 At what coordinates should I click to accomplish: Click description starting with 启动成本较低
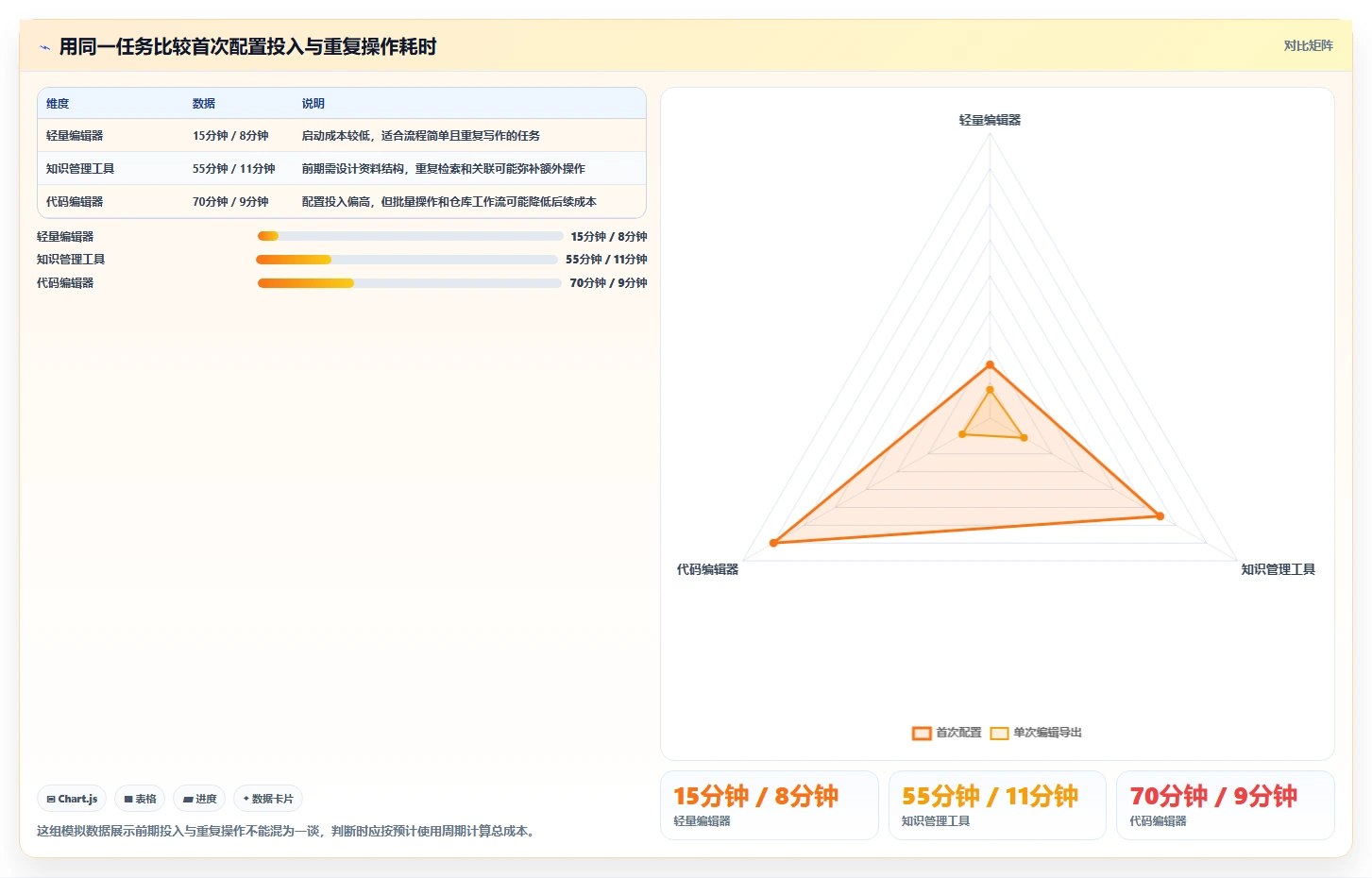click(x=421, y=136)
